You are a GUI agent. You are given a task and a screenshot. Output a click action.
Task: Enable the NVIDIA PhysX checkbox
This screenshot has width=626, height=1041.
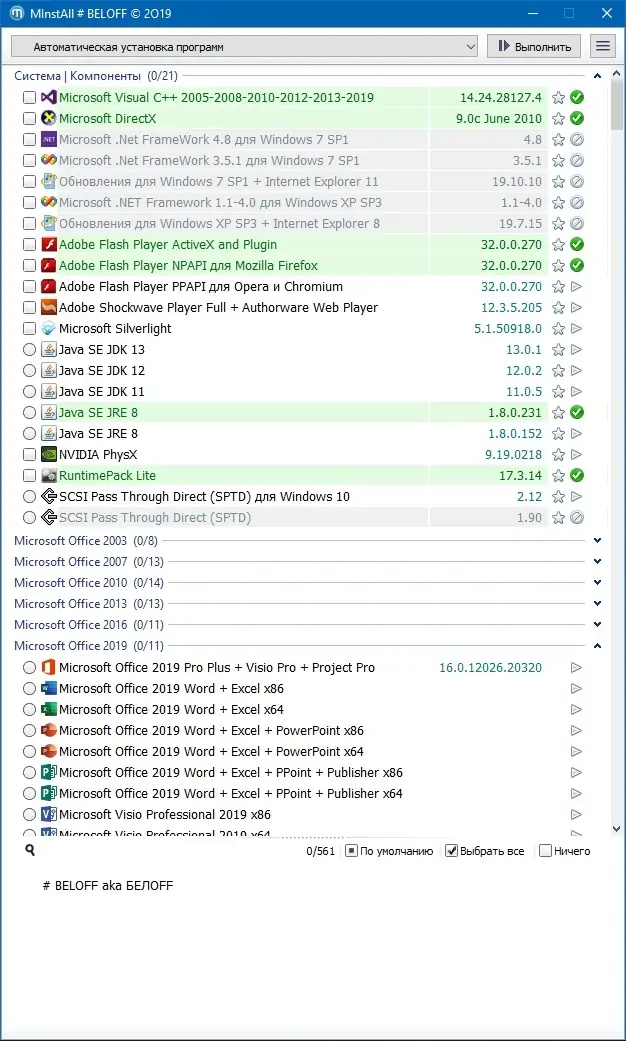(x=29, y=455)
